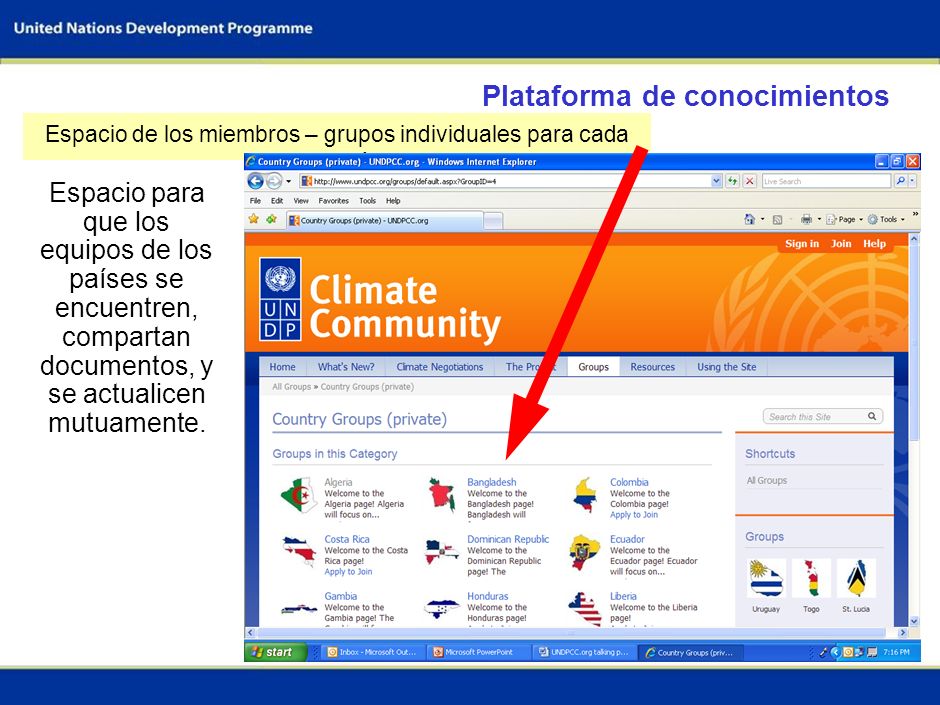
Task: Open the search provider options dropdown
Action: tap(912, 181)
